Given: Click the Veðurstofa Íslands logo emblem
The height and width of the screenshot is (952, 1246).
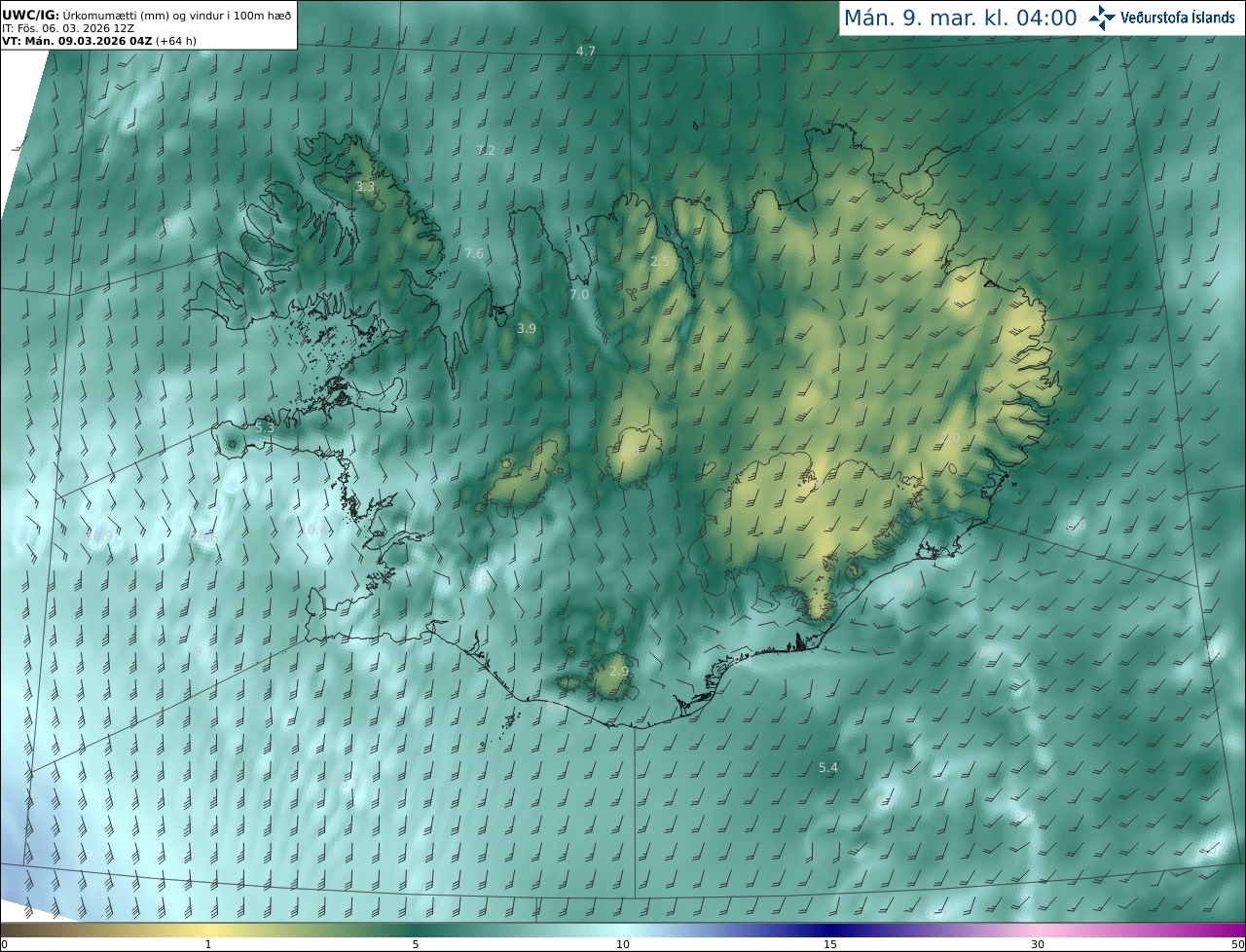Looking at the screenshot, I should pos(1102,18).
